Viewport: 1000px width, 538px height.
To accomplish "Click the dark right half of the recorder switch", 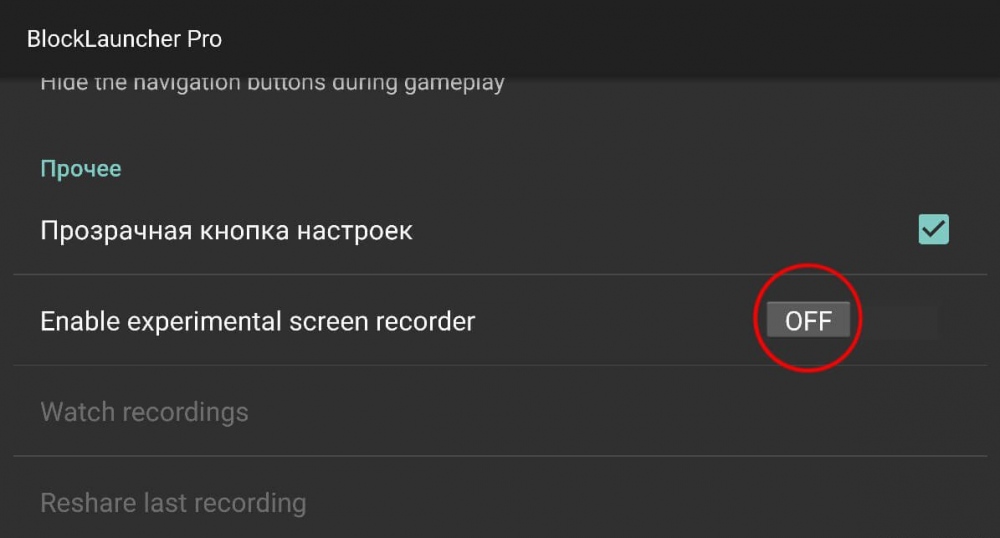I will [895, 320].
